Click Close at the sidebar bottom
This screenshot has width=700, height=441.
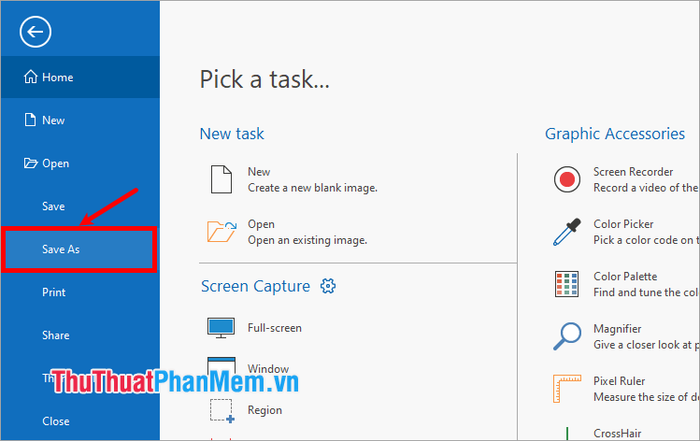[x=55, y=421]
